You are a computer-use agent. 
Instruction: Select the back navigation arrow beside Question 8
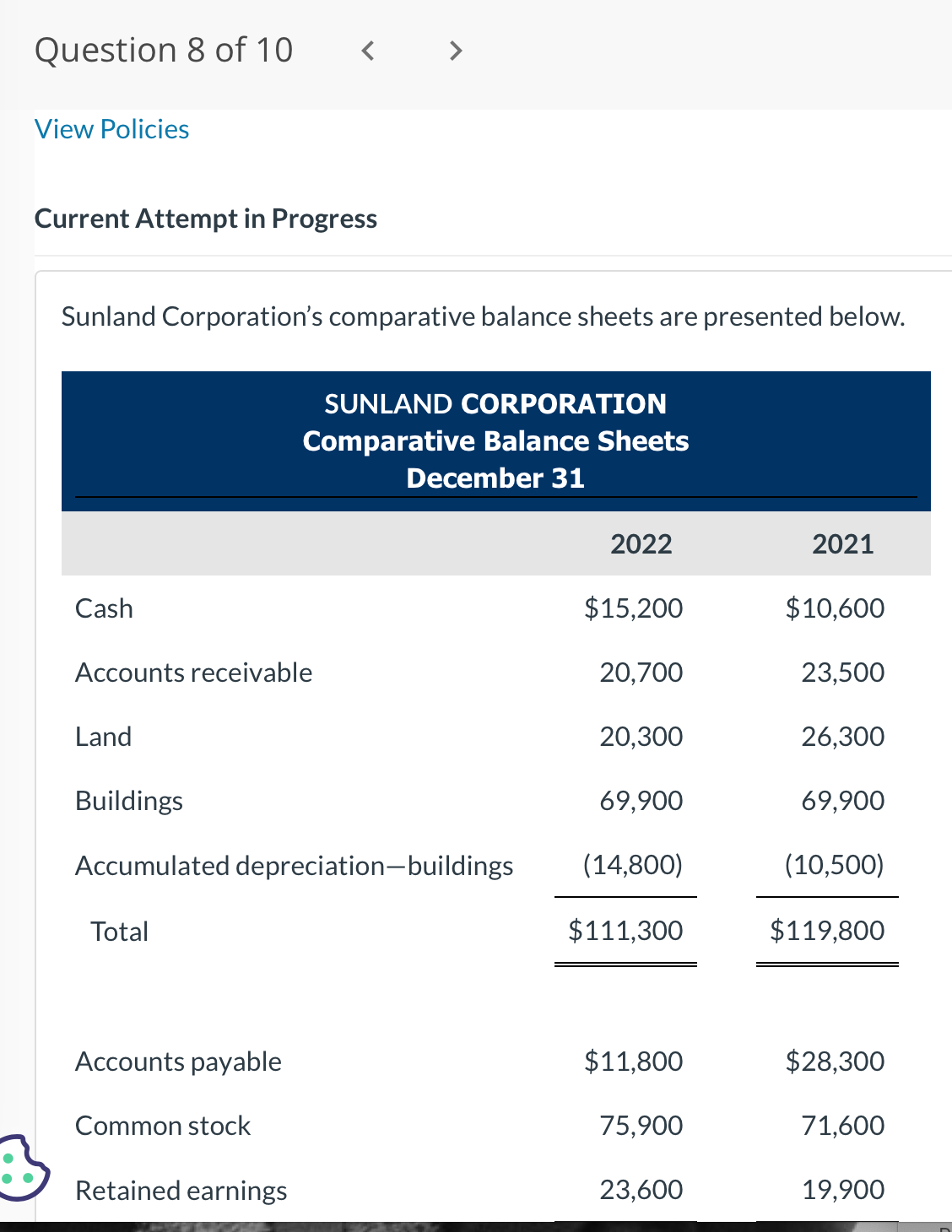(x=367, y=51)
